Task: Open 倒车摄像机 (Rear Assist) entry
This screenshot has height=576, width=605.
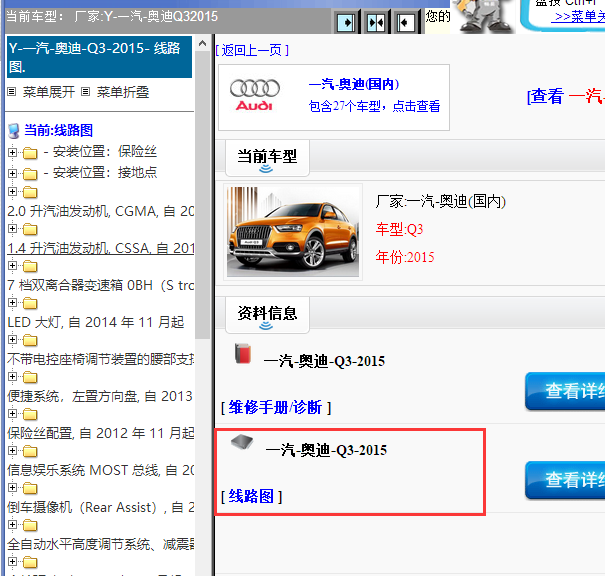Action: coord(100,507)
